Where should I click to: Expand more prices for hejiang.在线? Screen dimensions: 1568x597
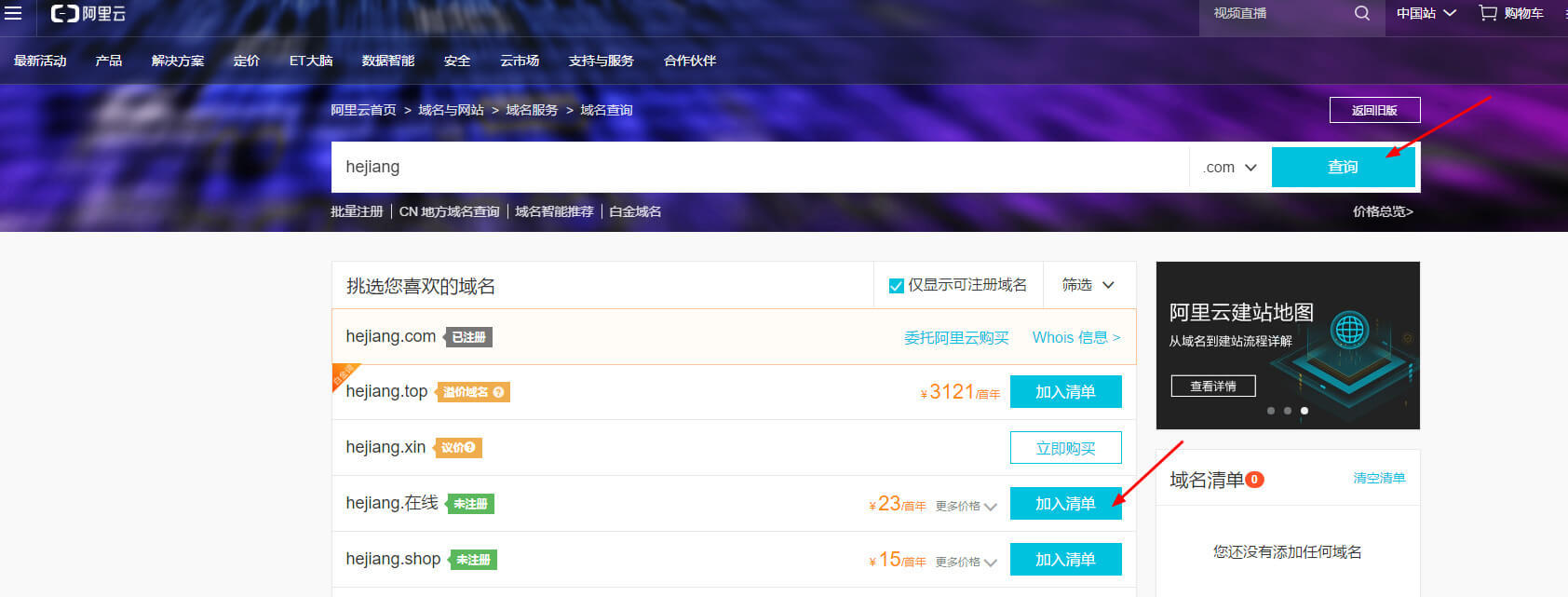pos(966,506)
